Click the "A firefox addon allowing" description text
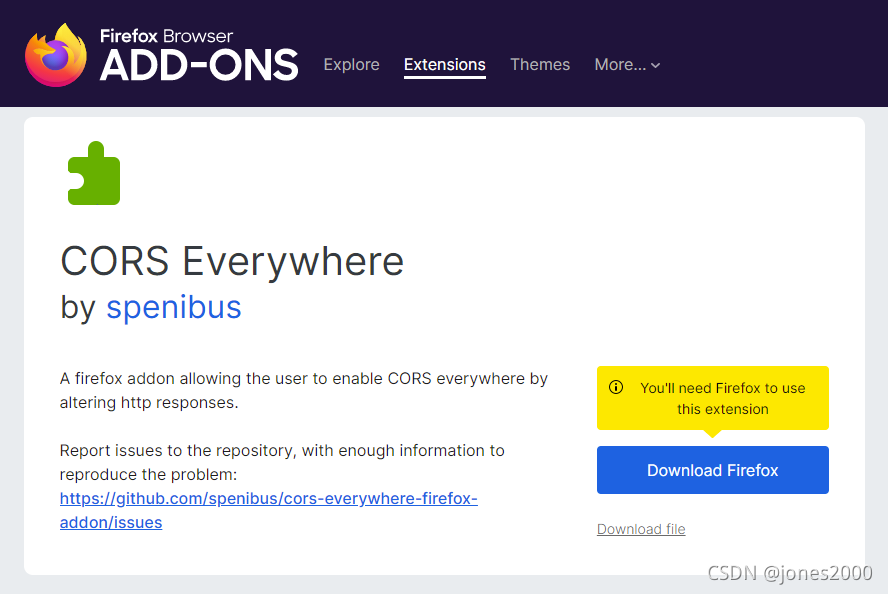The height and width of the screenshot is (594, 888). pyautogui.click(x=304, y=390)
